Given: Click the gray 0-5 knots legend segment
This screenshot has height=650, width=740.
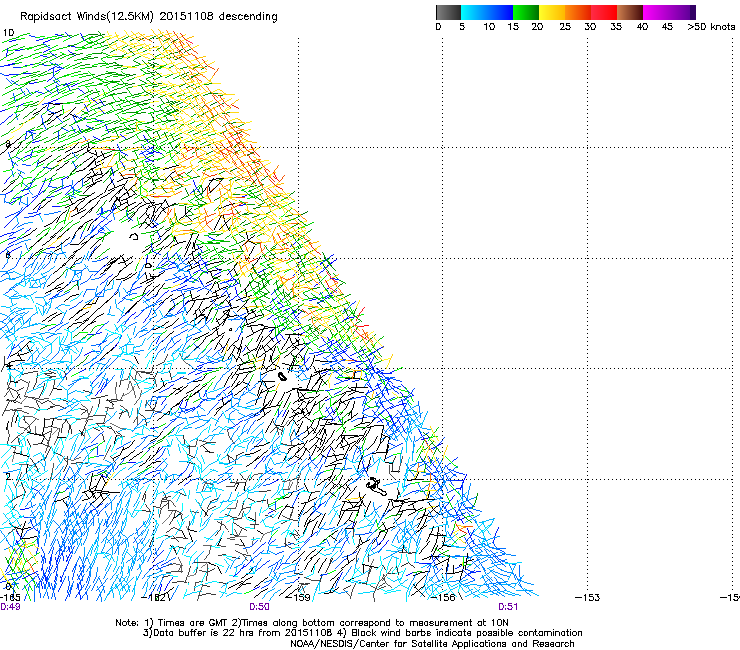Looking at the screenshot, I should pos(448,12).
